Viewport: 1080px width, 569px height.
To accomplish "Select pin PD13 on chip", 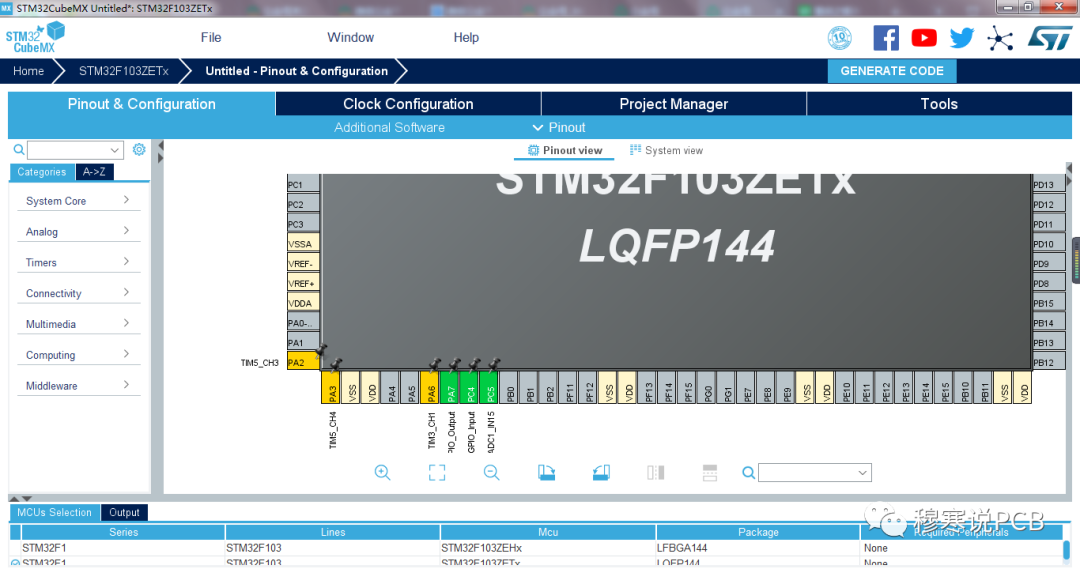I will (1048, 184).
